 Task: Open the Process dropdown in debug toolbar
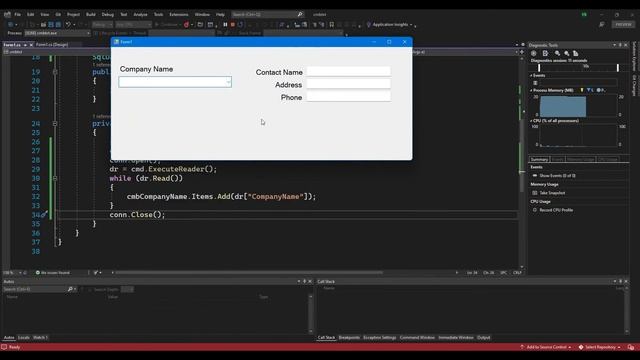click(x=57, y=33)
